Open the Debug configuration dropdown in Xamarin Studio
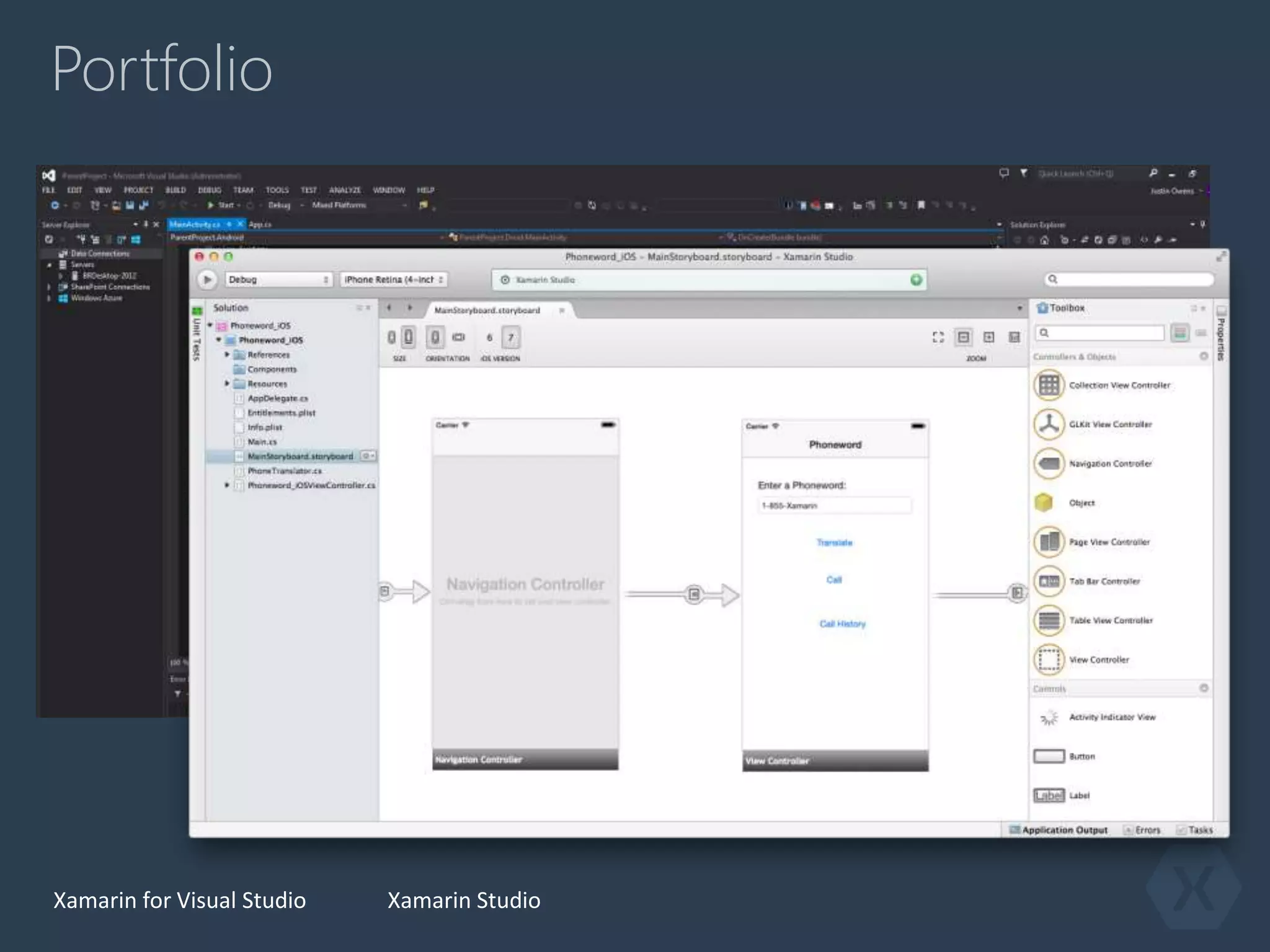The height and width of the screenshot is (952, 1270). coord(278,280)
